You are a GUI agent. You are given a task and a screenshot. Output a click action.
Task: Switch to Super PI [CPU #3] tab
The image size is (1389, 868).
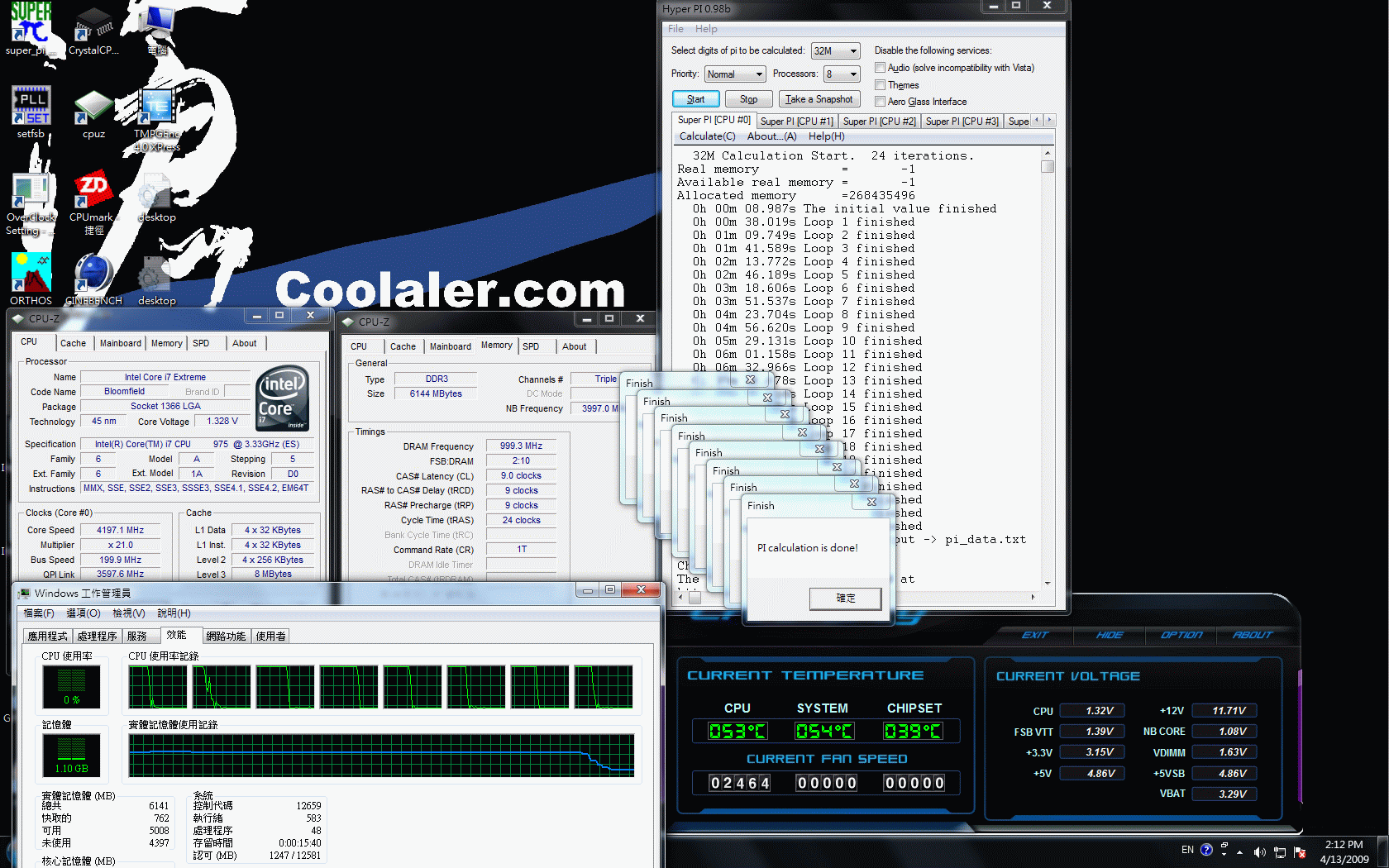(962, 122)
